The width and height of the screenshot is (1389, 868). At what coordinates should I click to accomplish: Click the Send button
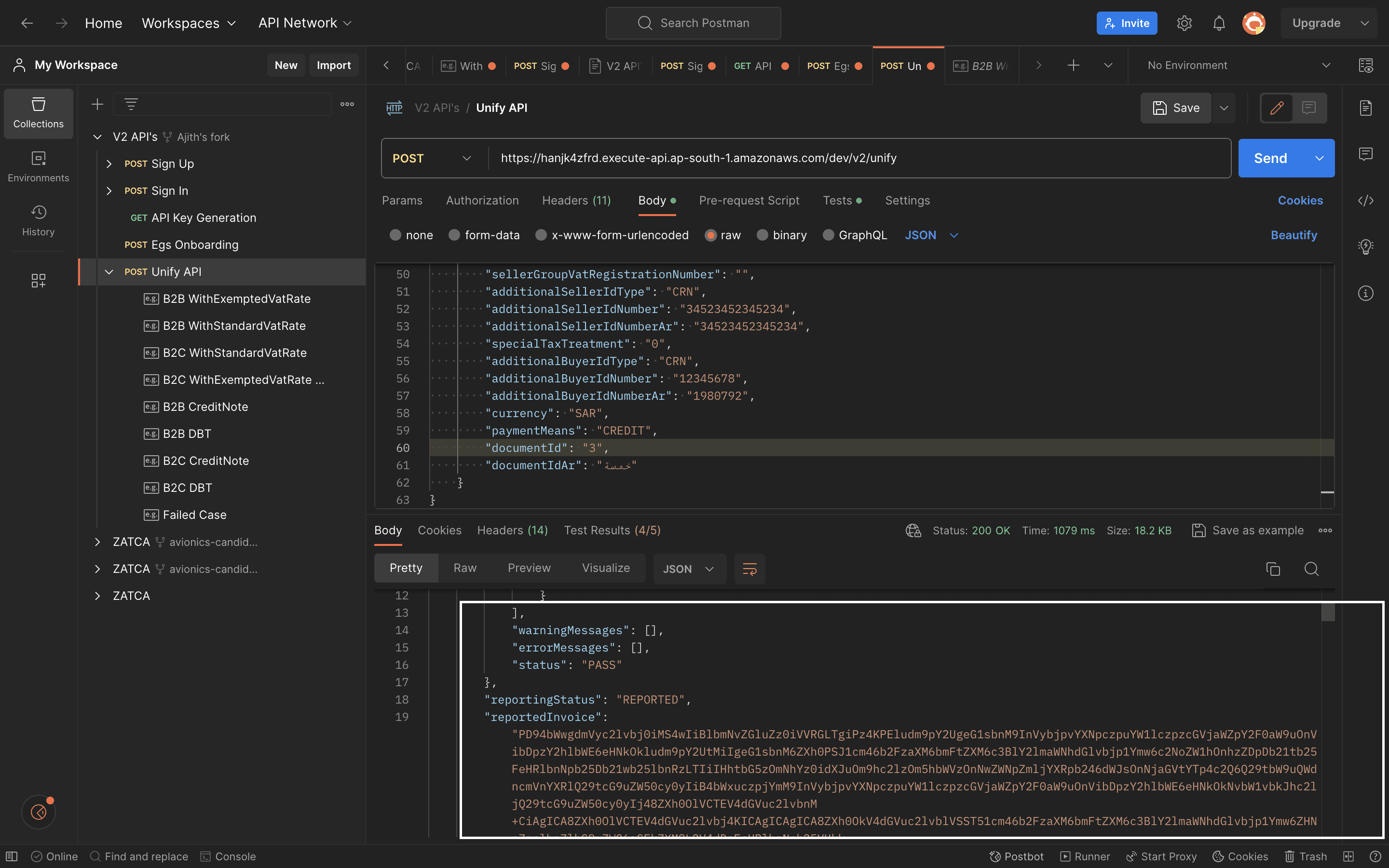point(1271,158)
